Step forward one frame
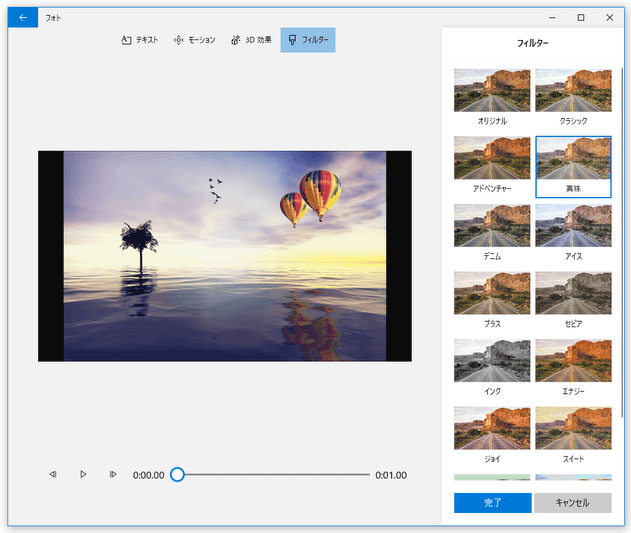 (x=113, y=474)
